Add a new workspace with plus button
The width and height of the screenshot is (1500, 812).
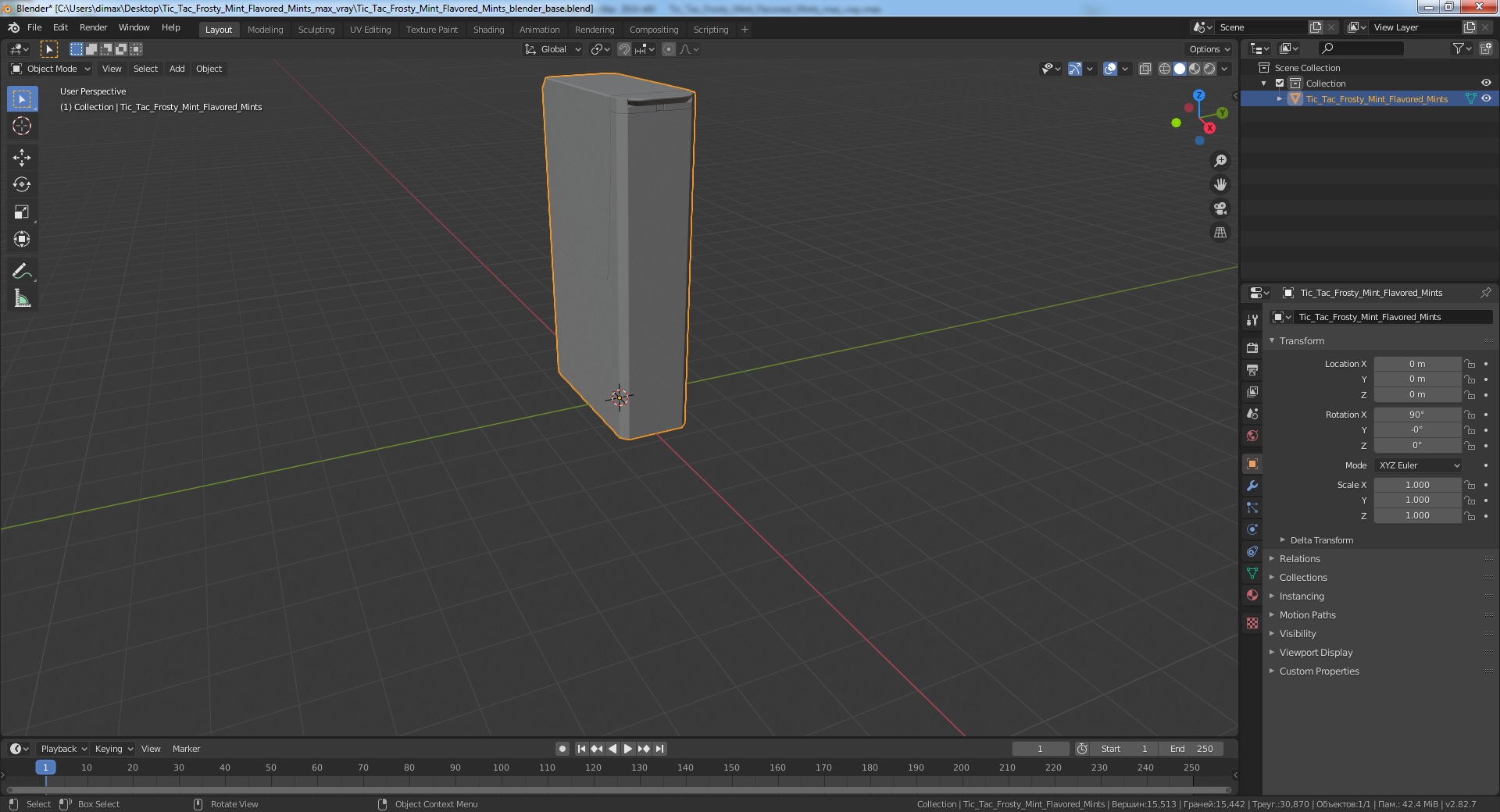pyautogui.click(x=745, y=30)
